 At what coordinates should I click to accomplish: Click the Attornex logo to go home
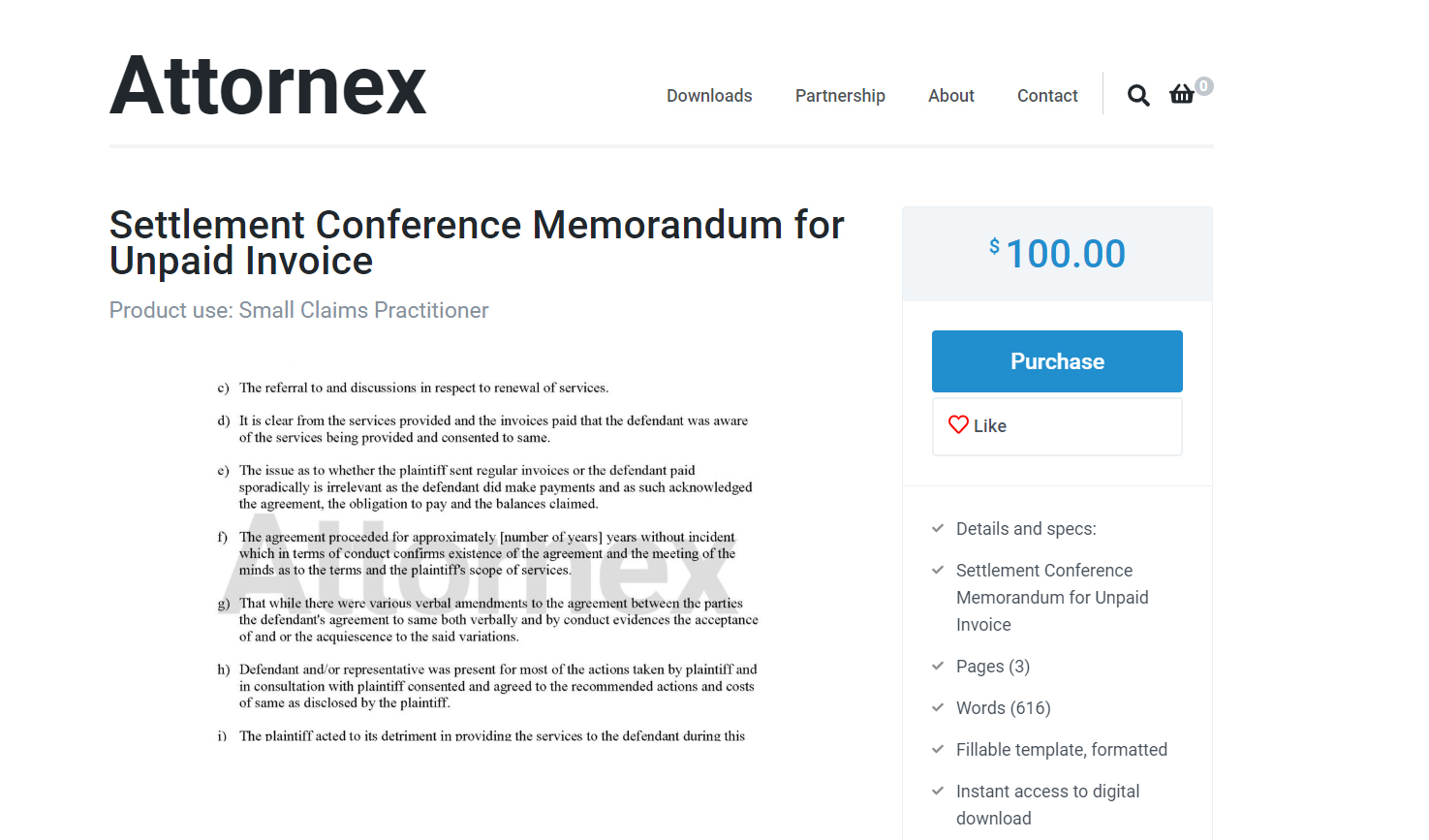pos(267,85)
